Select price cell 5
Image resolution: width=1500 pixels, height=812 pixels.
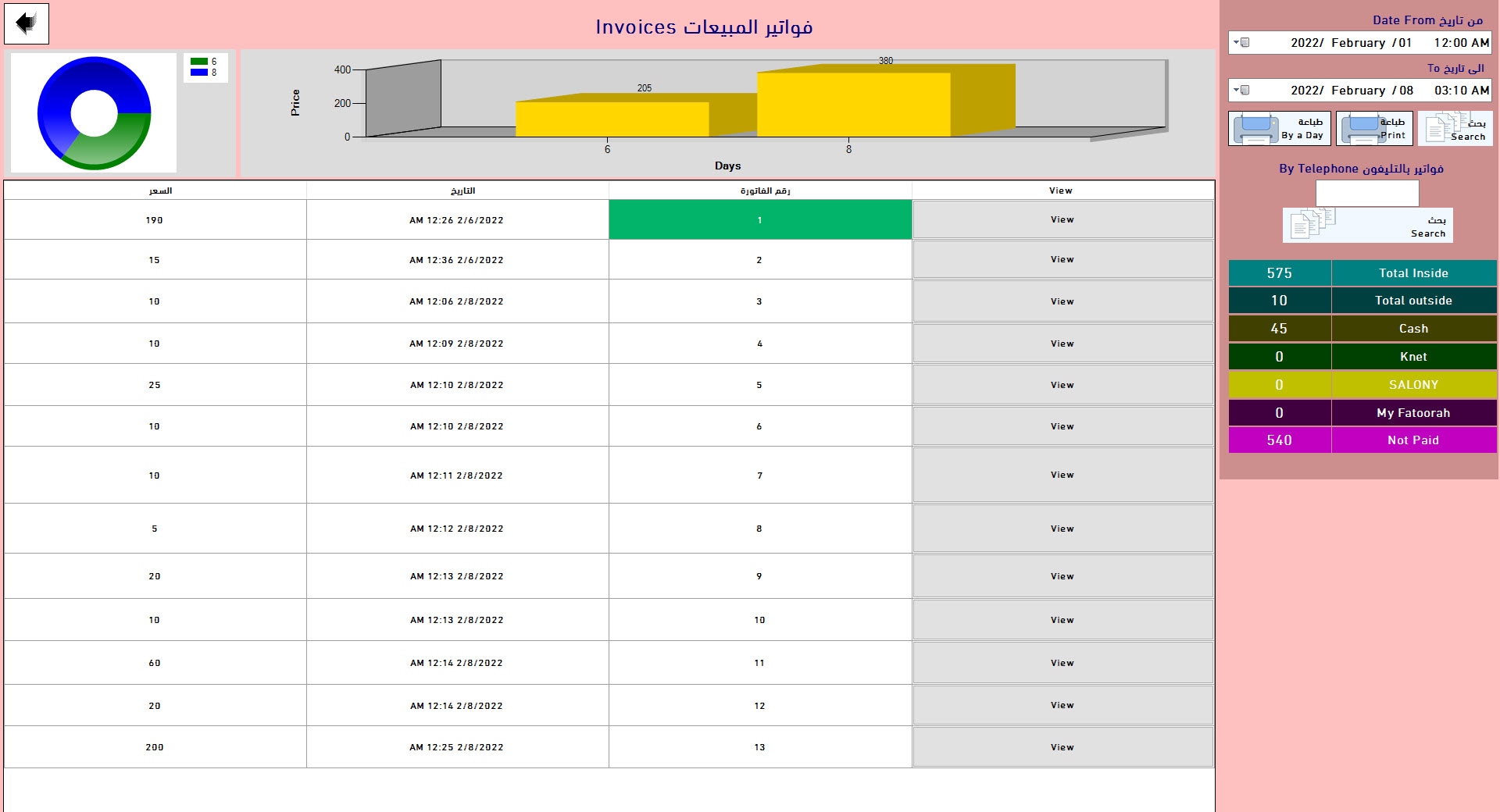point(155,529)
